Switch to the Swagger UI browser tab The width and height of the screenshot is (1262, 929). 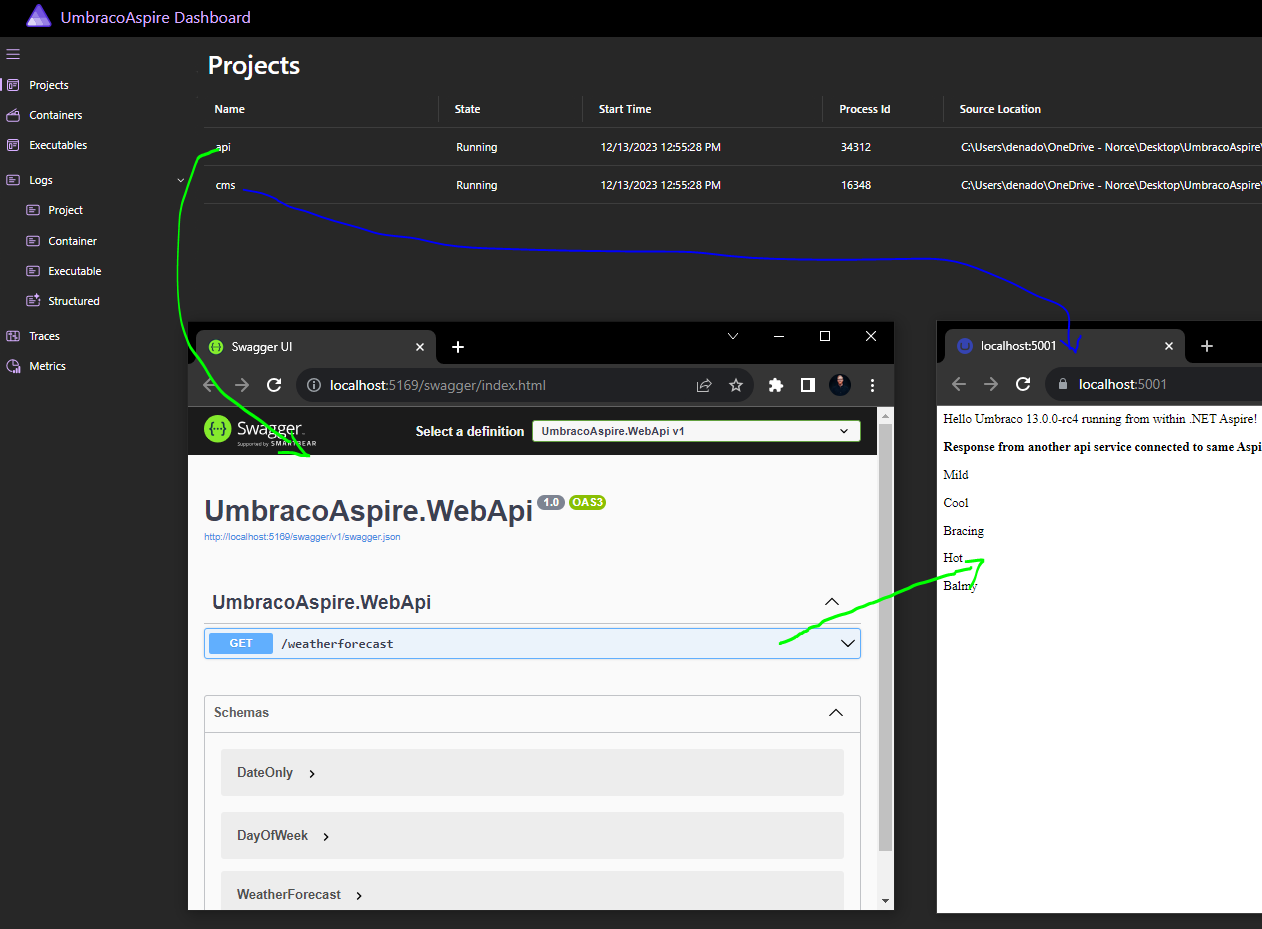point(316,347)
